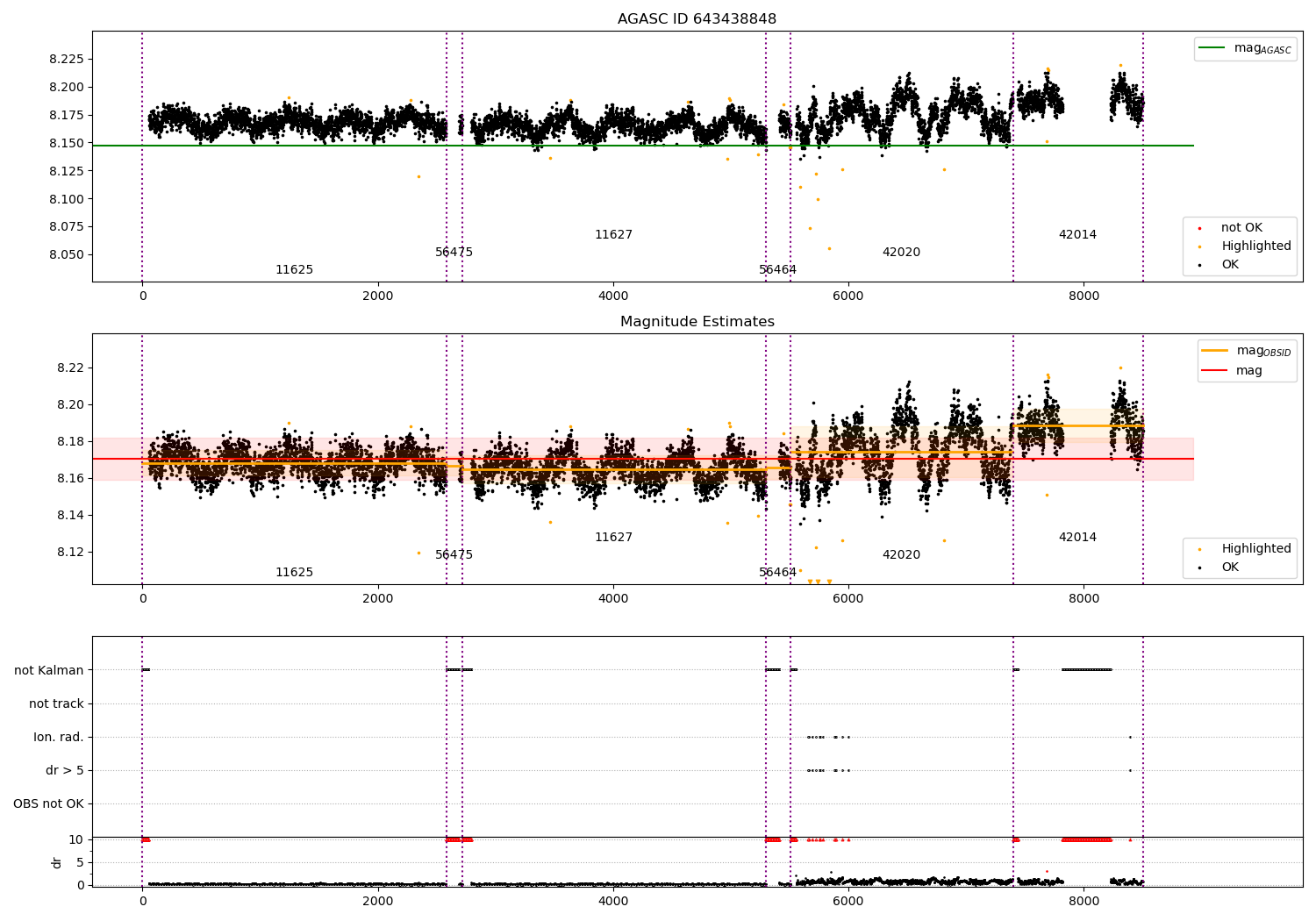Click the orange mag OBSID line sample in legend

point(1215,351)
